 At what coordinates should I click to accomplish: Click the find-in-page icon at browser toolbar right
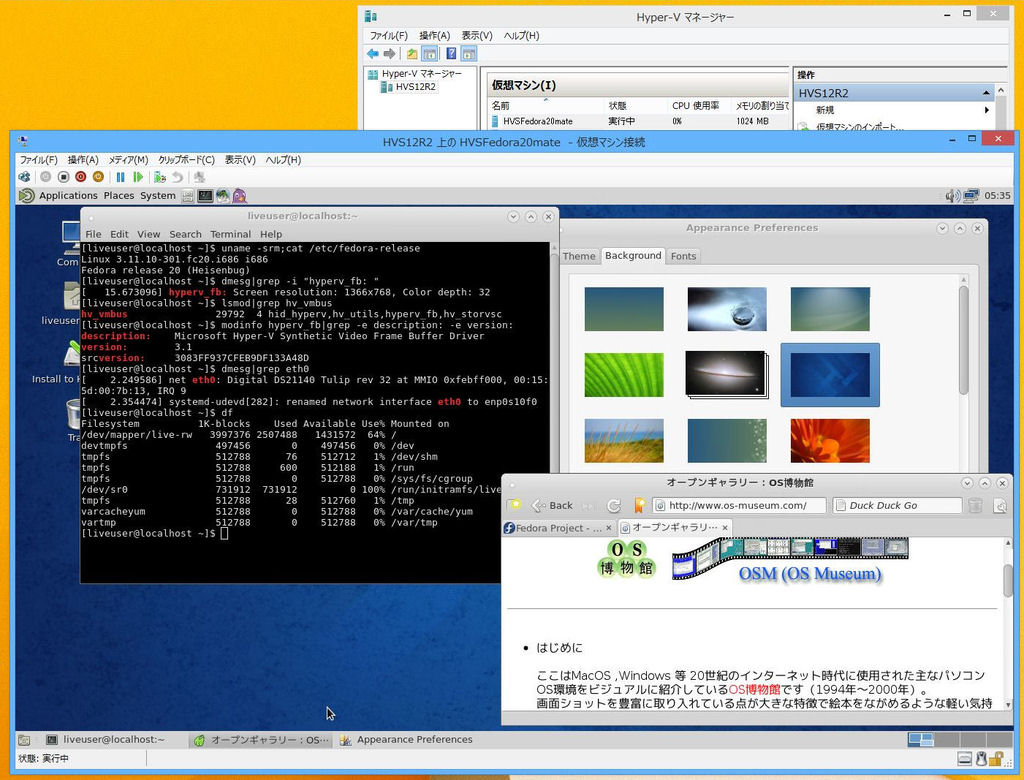[x=999, y=506]
